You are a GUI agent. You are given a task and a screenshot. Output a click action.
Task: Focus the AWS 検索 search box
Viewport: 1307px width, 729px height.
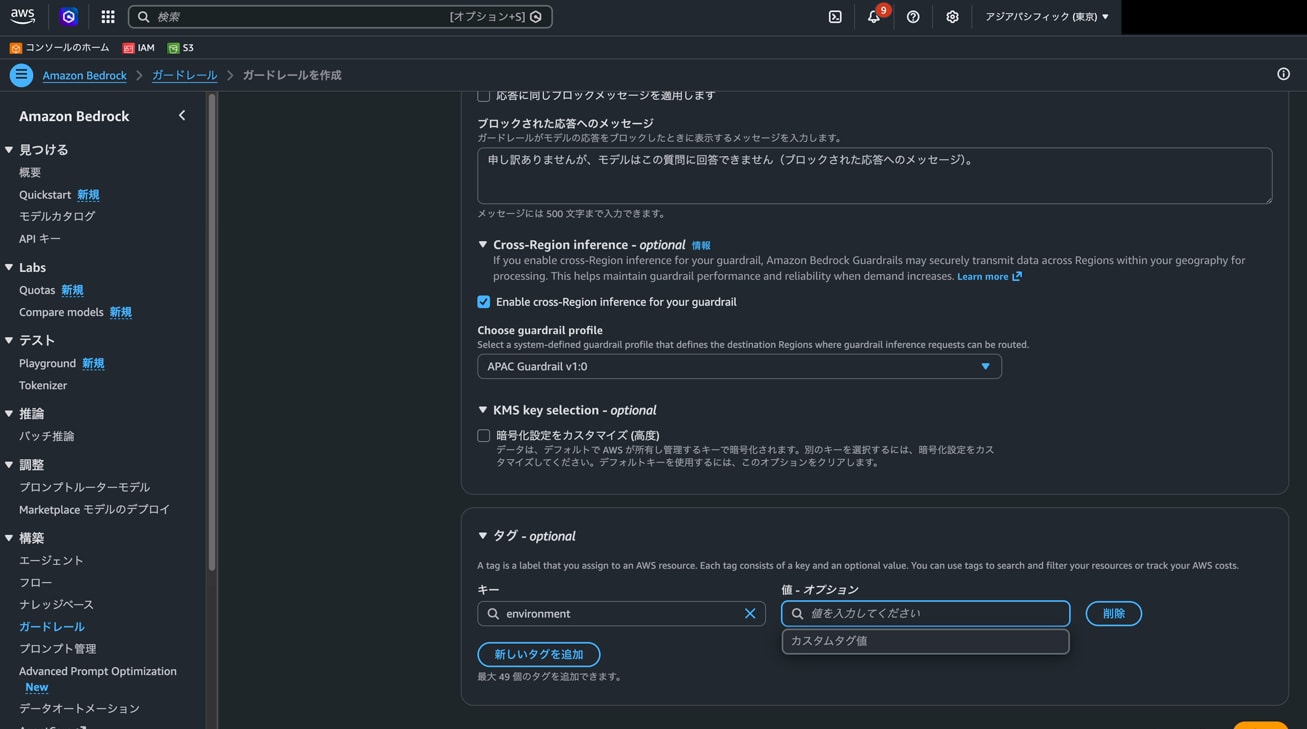340,17
